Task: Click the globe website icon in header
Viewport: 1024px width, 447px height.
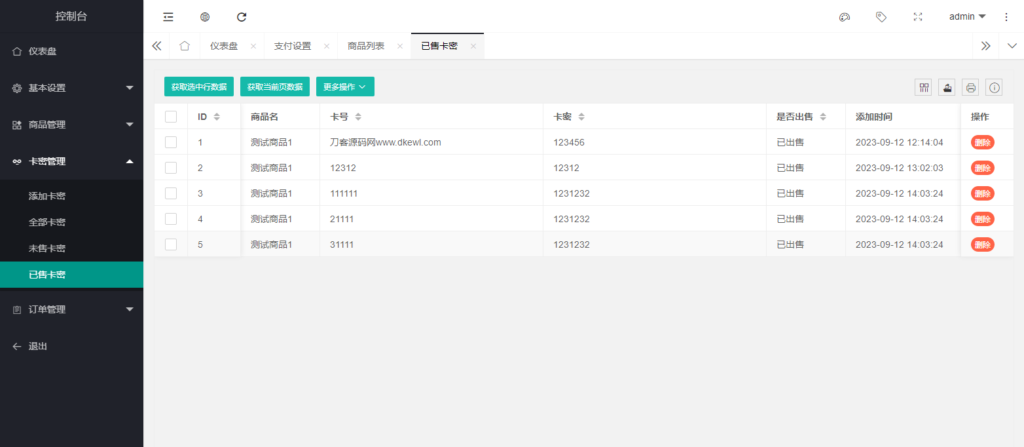Action: (205, 17)
